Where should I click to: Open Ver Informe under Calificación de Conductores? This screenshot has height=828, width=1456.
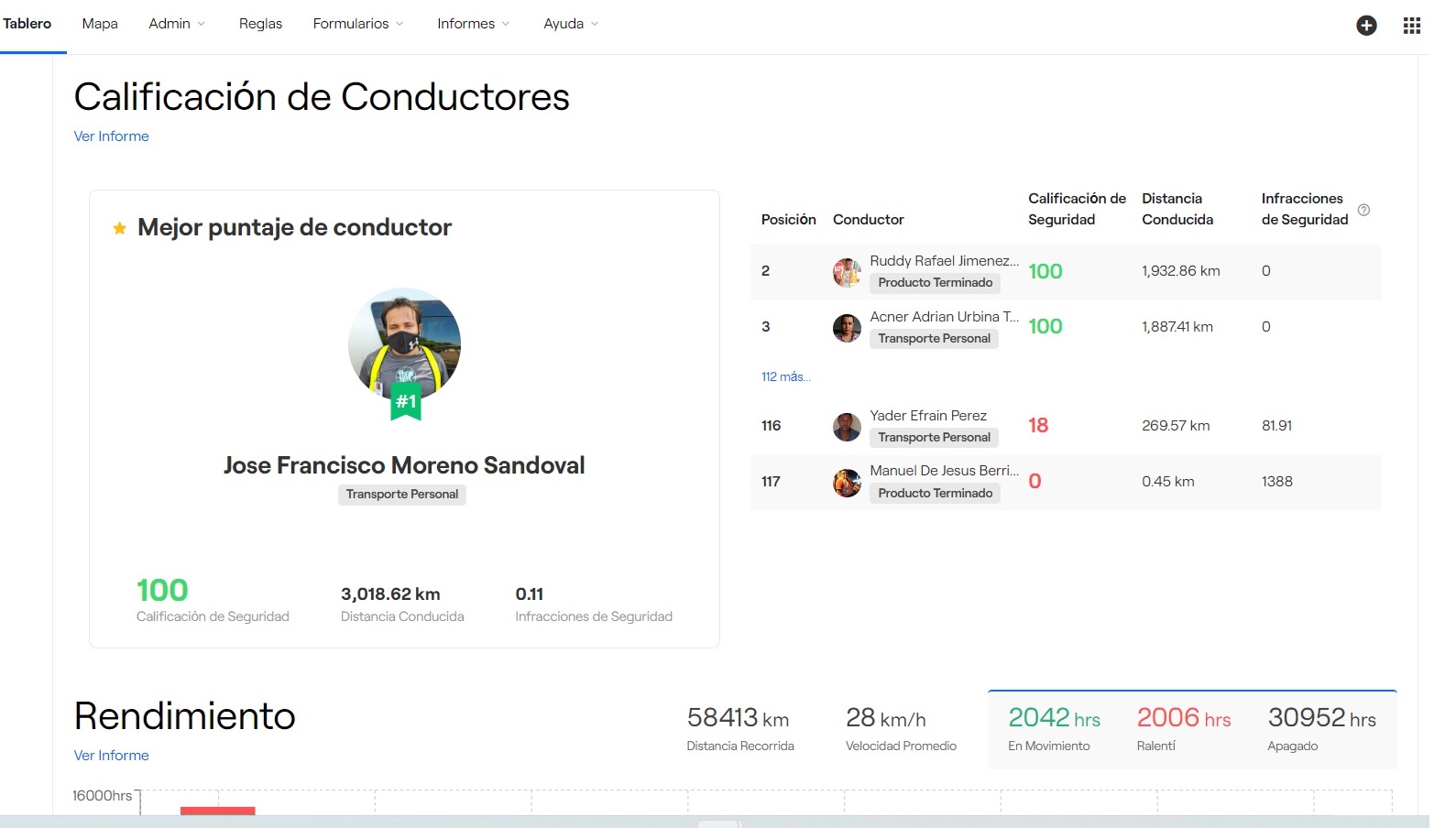[x=111, y=136]
